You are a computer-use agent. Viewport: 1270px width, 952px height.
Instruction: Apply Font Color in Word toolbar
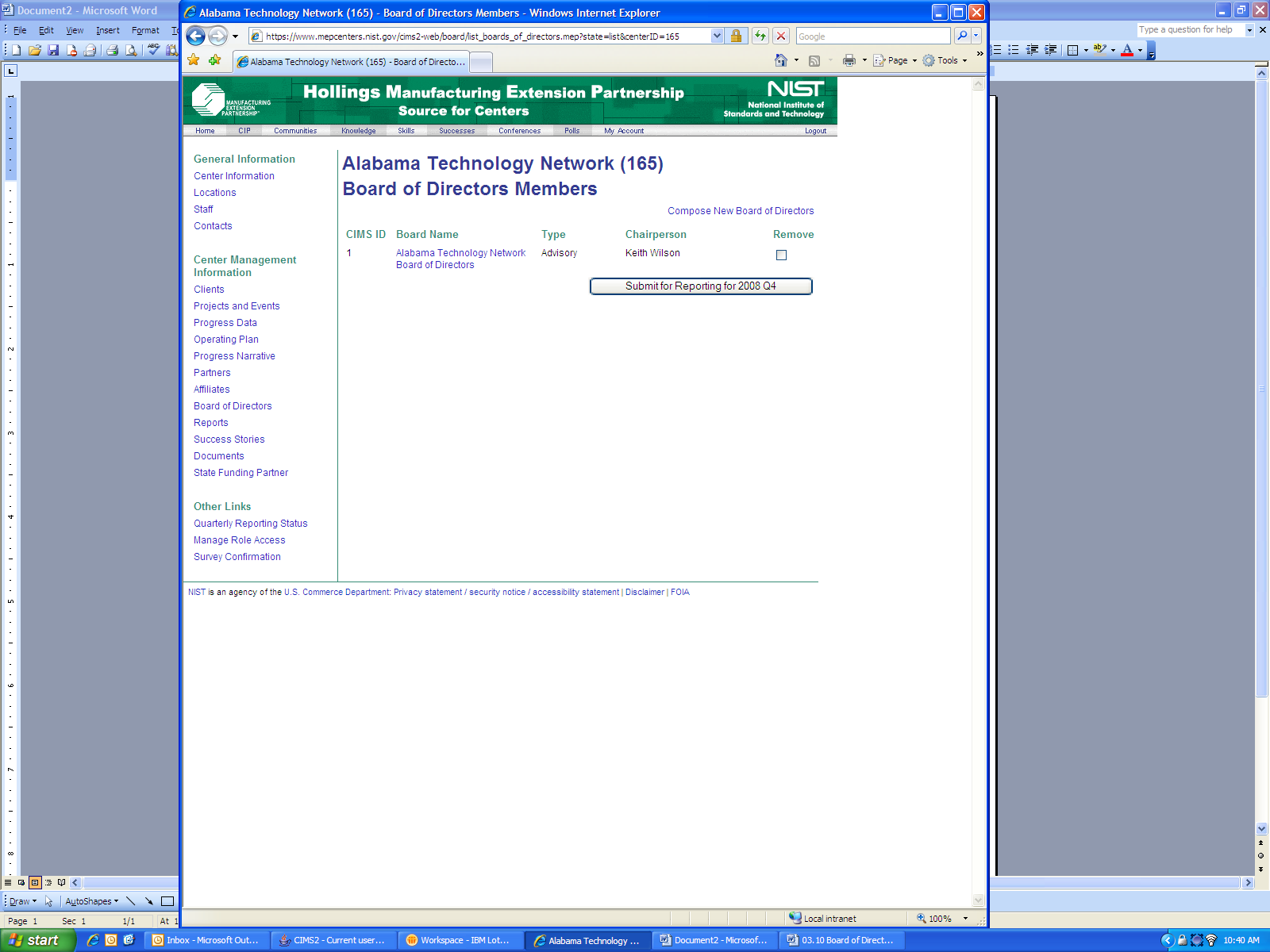pyautogui.click(x=1127, y=50)
